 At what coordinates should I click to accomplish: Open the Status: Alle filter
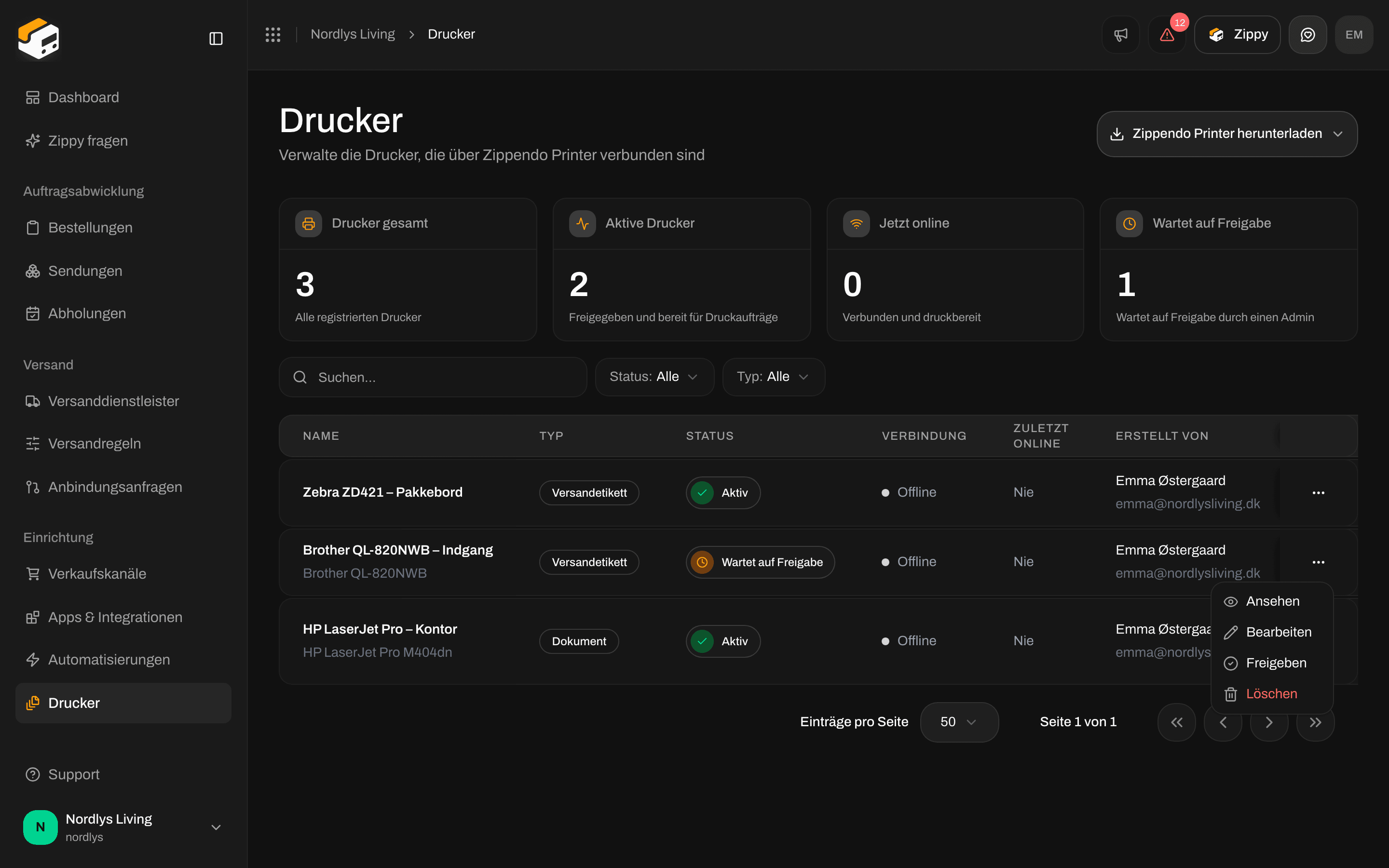(654, 377)
